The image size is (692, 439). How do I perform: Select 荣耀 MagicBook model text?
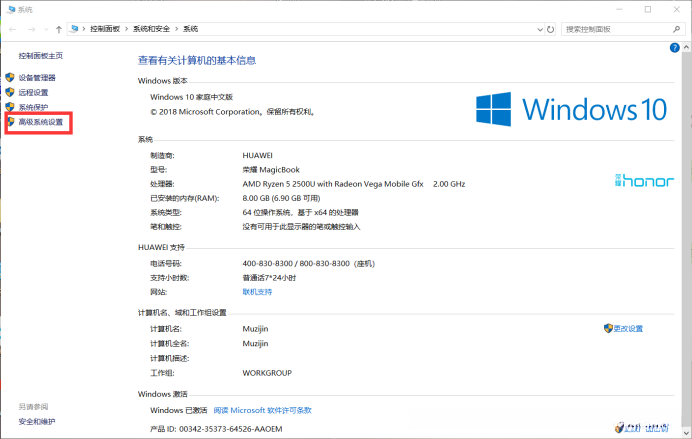[x=271, y=170]
